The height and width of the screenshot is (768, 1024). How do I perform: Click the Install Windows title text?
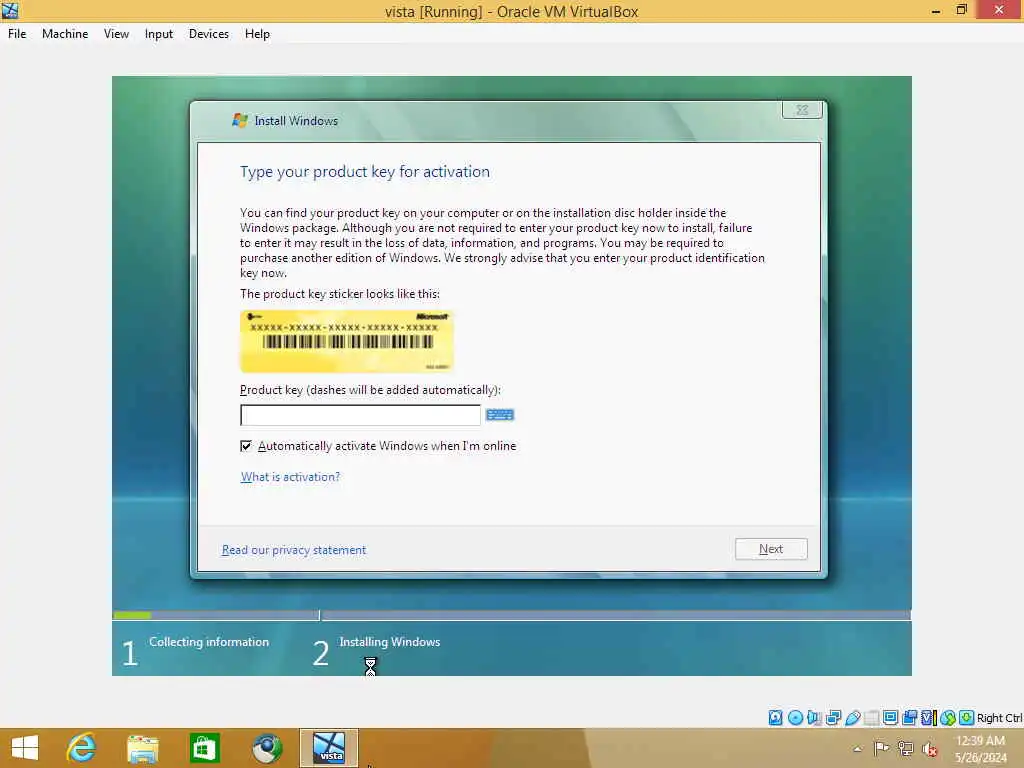(x=296, y=121)
